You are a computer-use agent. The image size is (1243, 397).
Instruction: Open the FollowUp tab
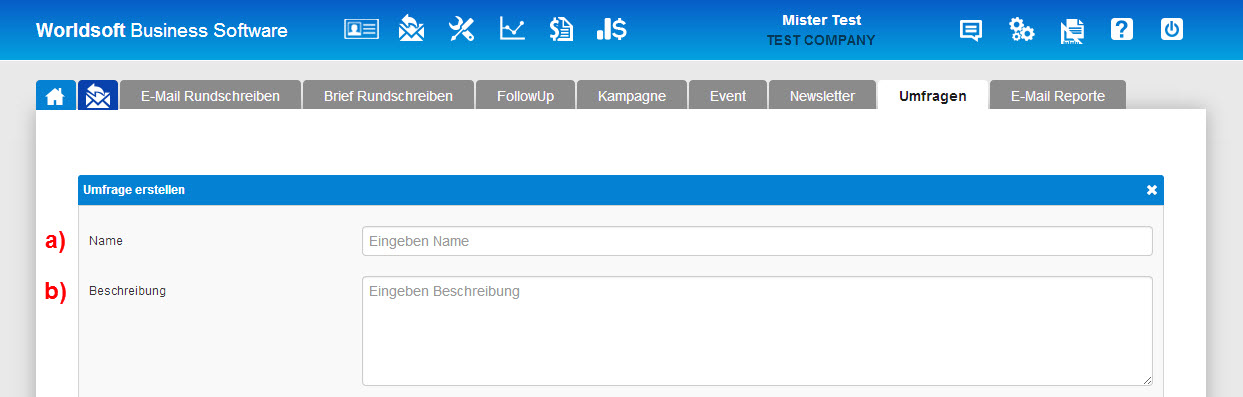[525, 96]
